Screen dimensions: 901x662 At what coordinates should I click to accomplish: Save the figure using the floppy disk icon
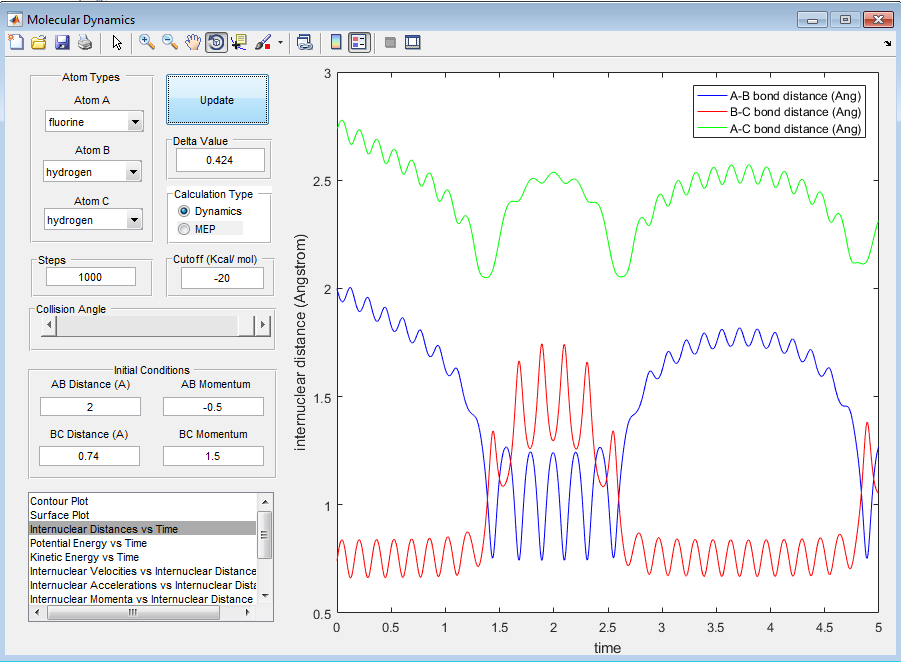(x=62, y=42)
